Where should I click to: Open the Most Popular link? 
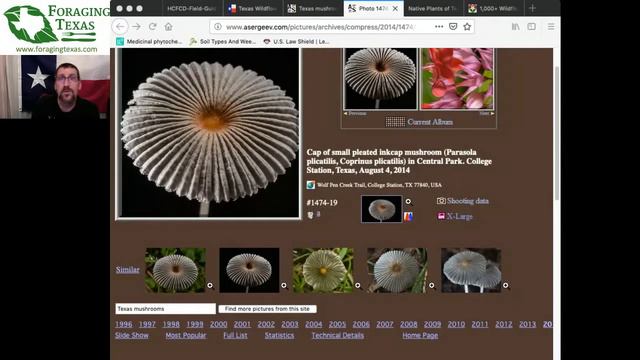click(x=186, y=336)
